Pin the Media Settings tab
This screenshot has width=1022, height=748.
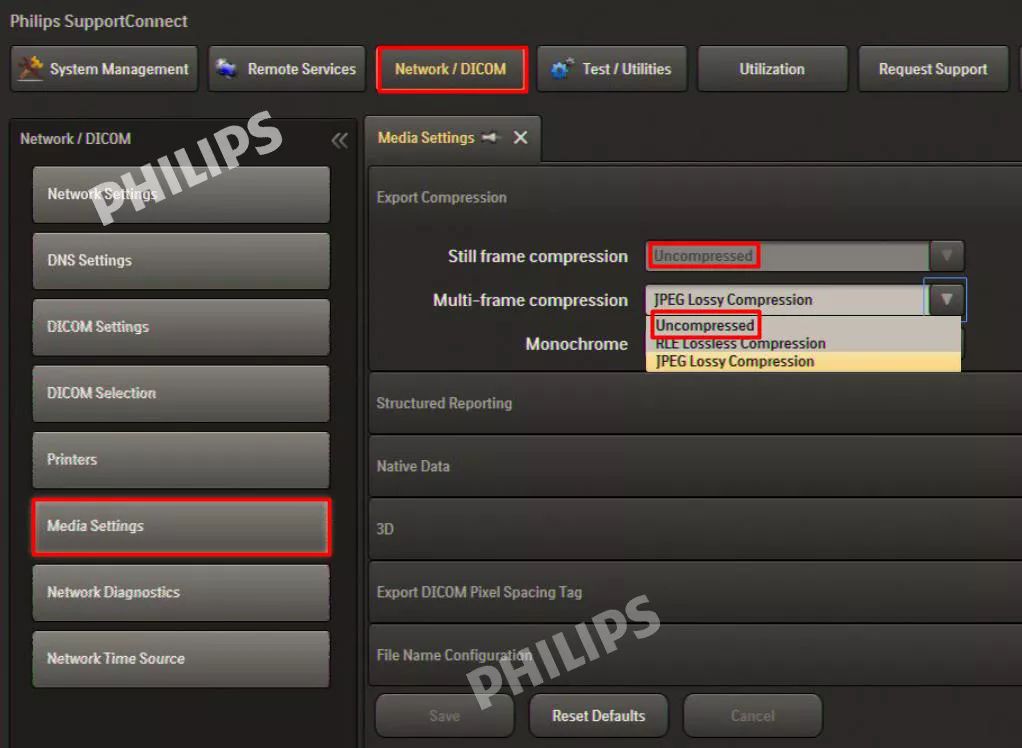pos(490,137)
